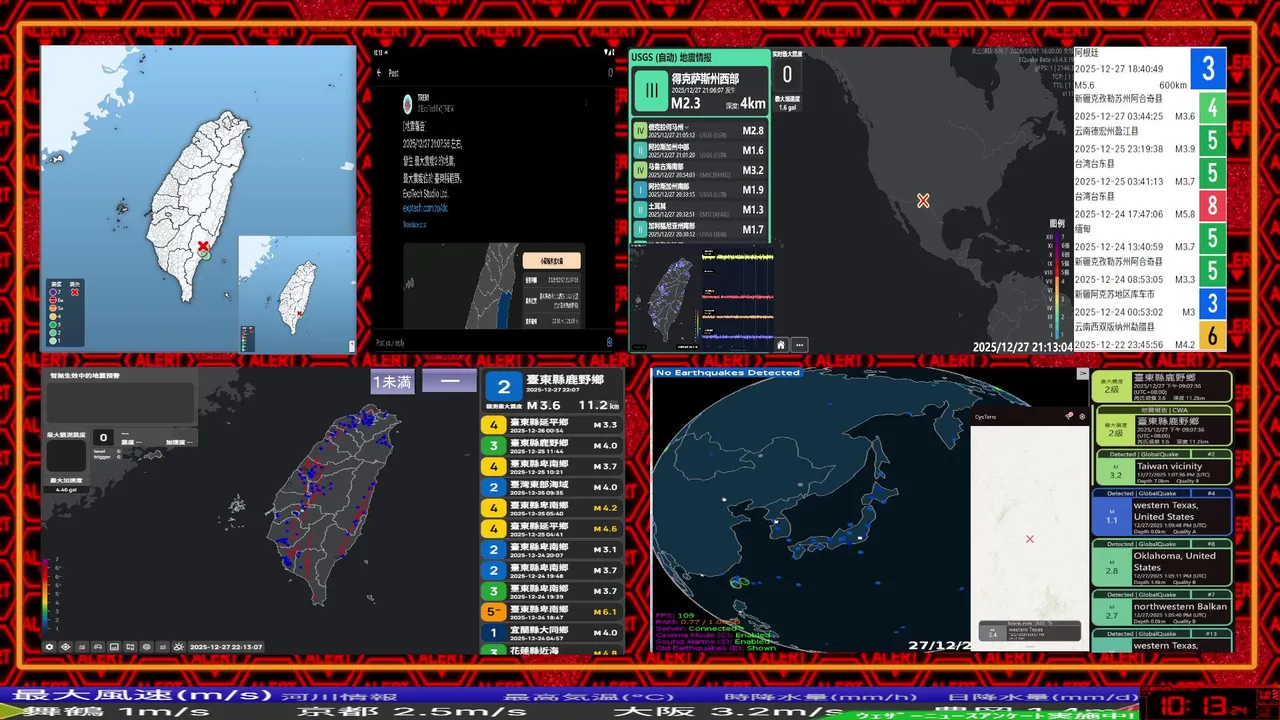Image resolution: width=1280 pixels, height=720 pixels.
Task: Select the 阿拉斯加州中部 M1.6 row
Action: pyautogui.click(x=700, y=151)
